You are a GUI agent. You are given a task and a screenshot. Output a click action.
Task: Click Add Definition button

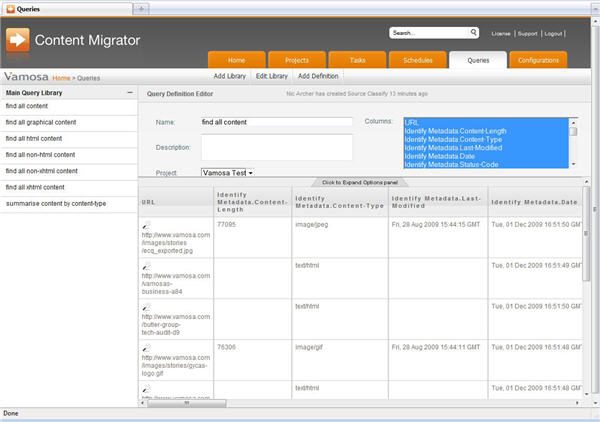(x=318, y=76)
